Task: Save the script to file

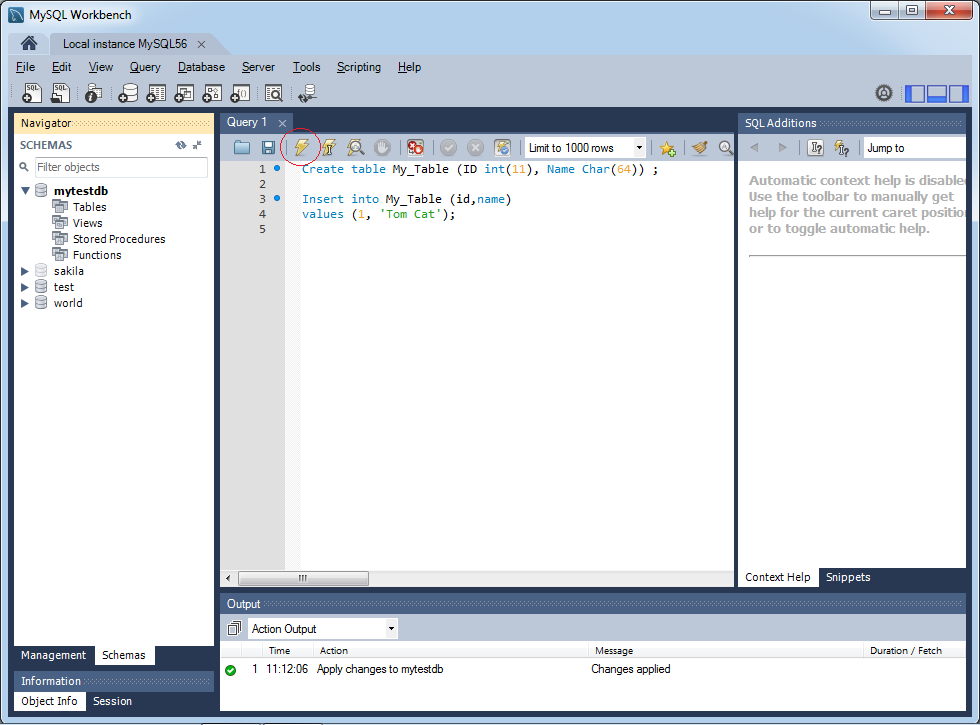Action: coord(268,148)
